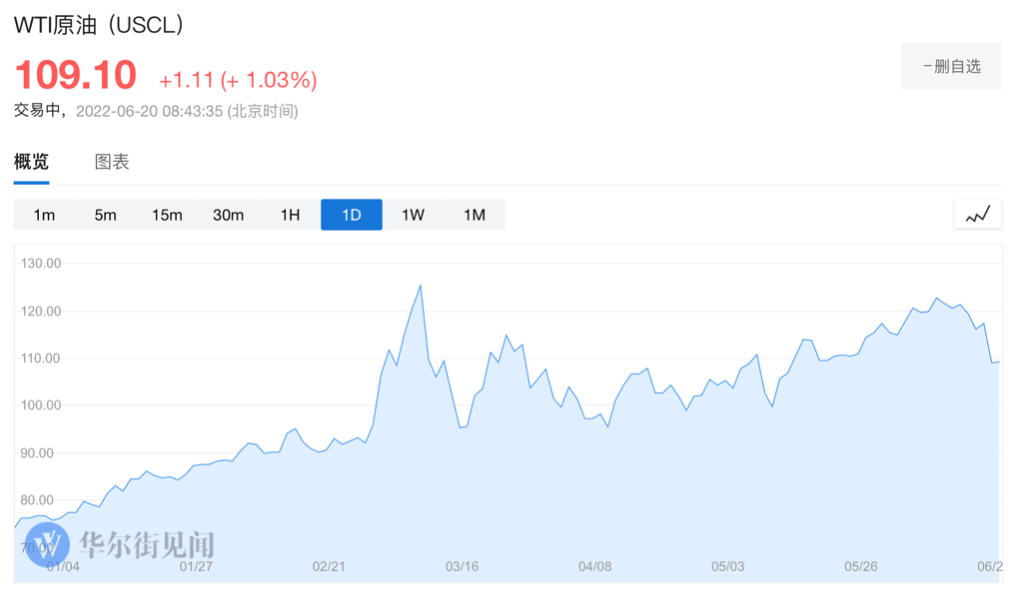Remove WTI from watchlist via 删自选
Viewport: 1024px width, 590px height.
(x=951, y=66)
